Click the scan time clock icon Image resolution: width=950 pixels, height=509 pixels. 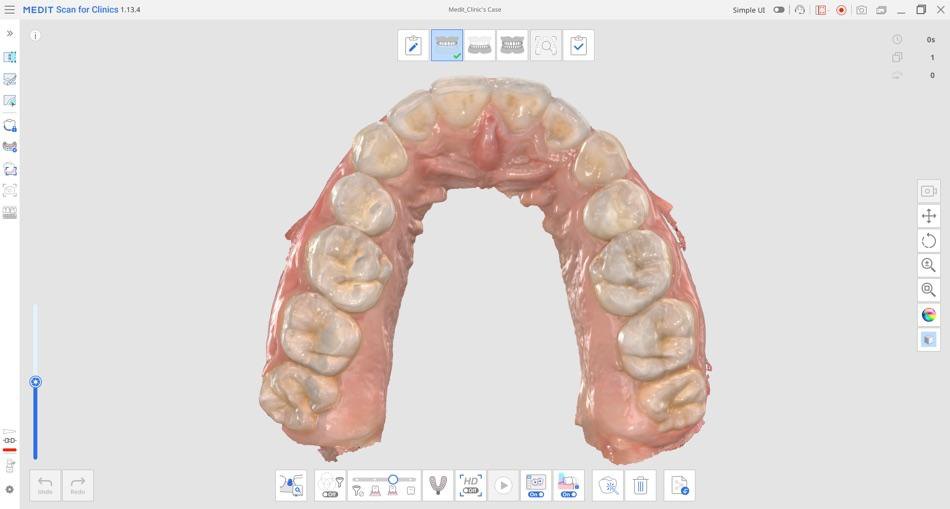[x=897, y=39]
